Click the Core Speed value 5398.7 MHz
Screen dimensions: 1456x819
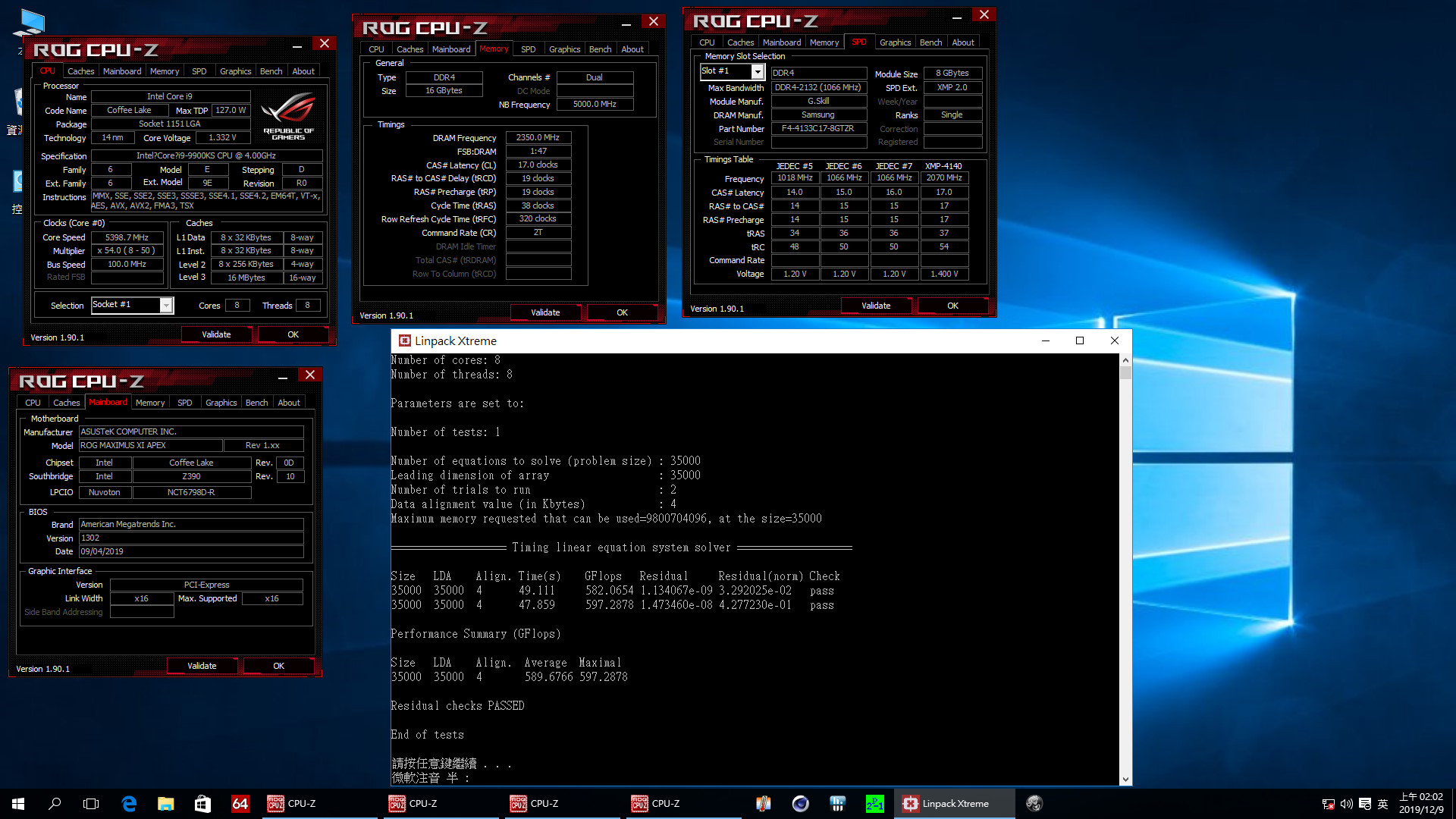(127, 237)
